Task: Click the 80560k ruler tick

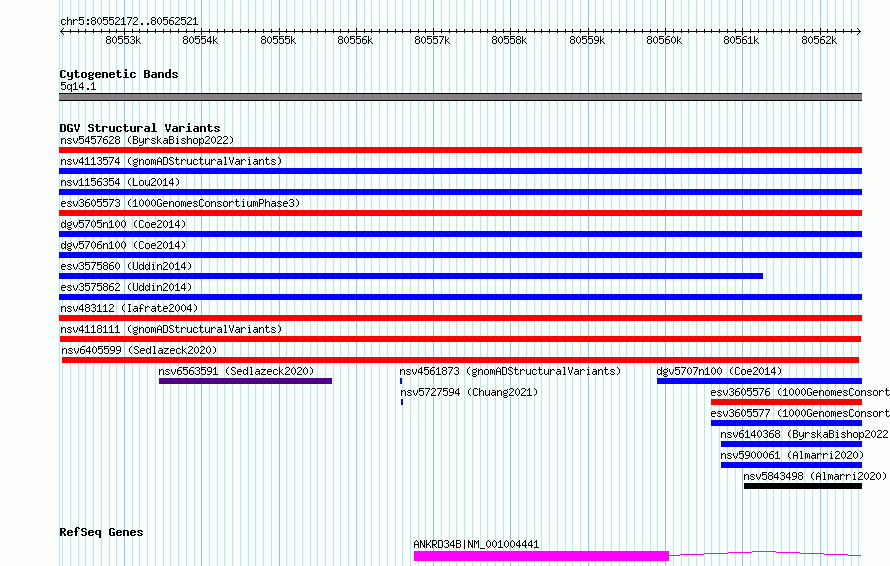Action: [664, 40]
